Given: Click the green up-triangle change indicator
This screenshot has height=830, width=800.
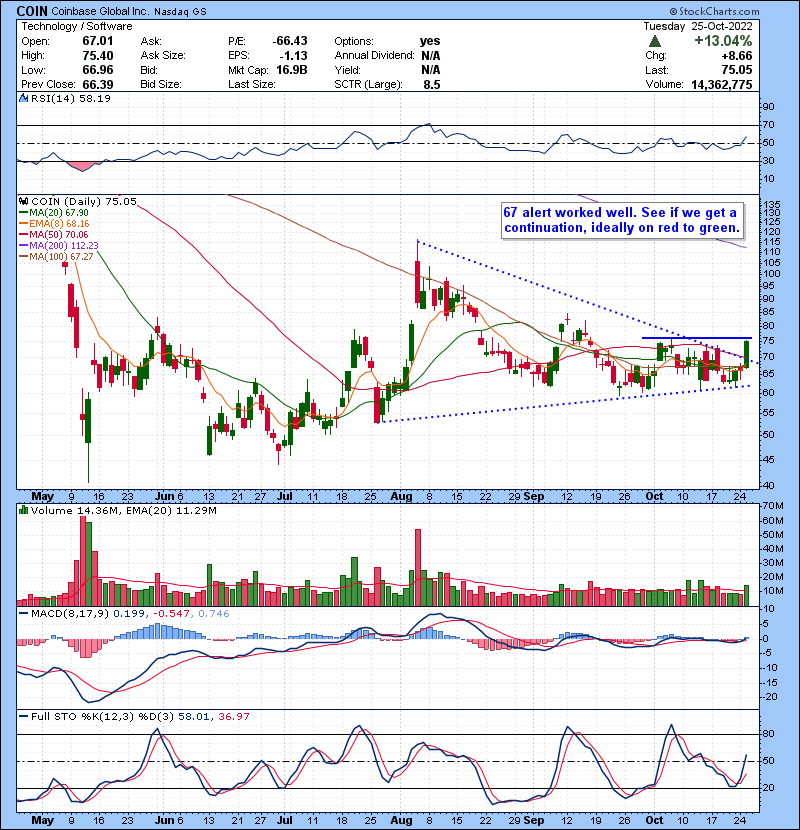Looking at the screenshot, I should (x=654, y=41).
